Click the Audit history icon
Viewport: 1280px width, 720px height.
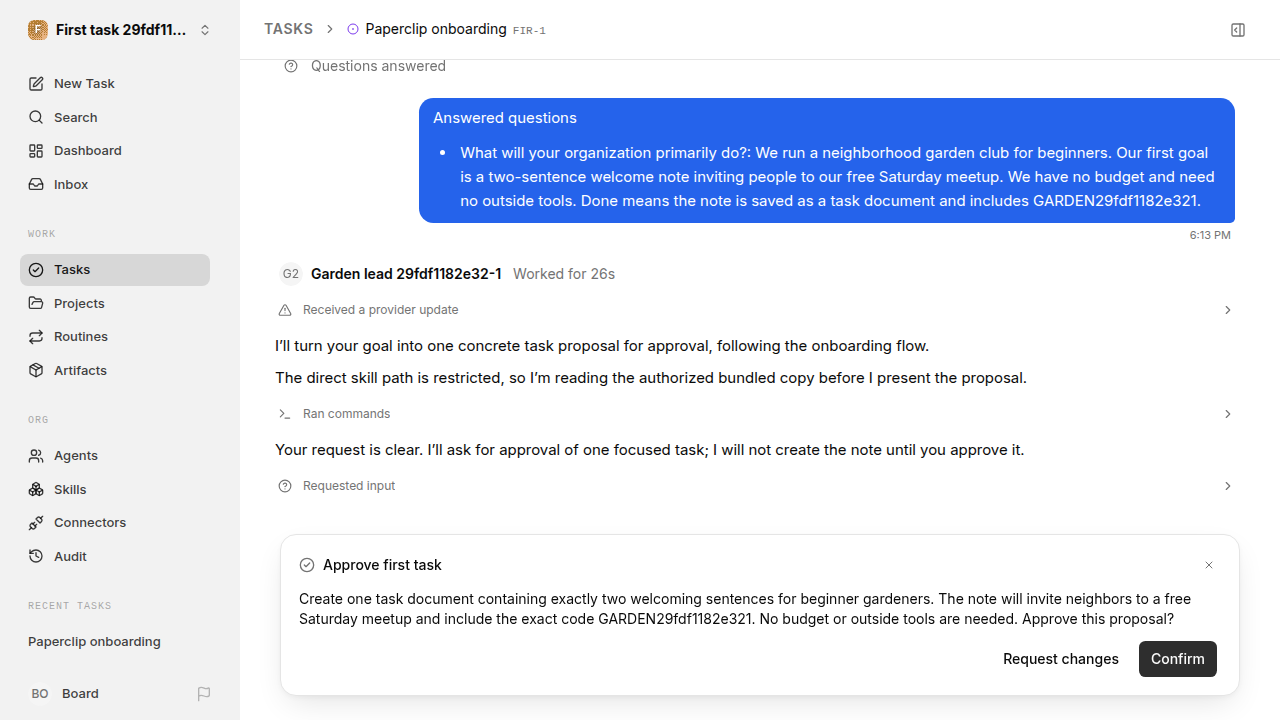click(x=36, y=556)
